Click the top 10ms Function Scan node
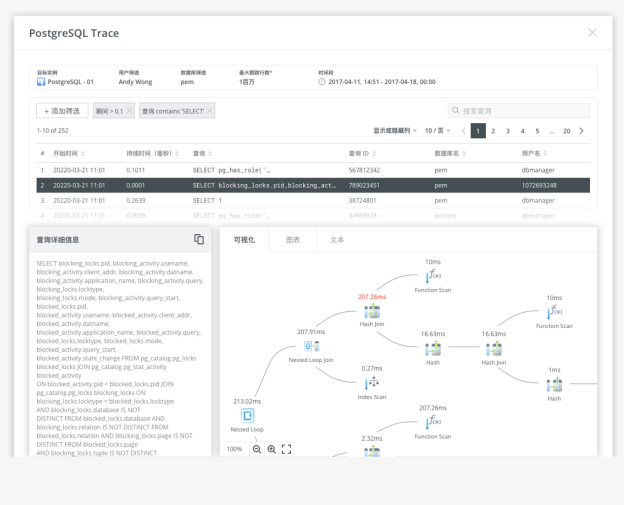624x505 pixels. click(x=433, y=275)
